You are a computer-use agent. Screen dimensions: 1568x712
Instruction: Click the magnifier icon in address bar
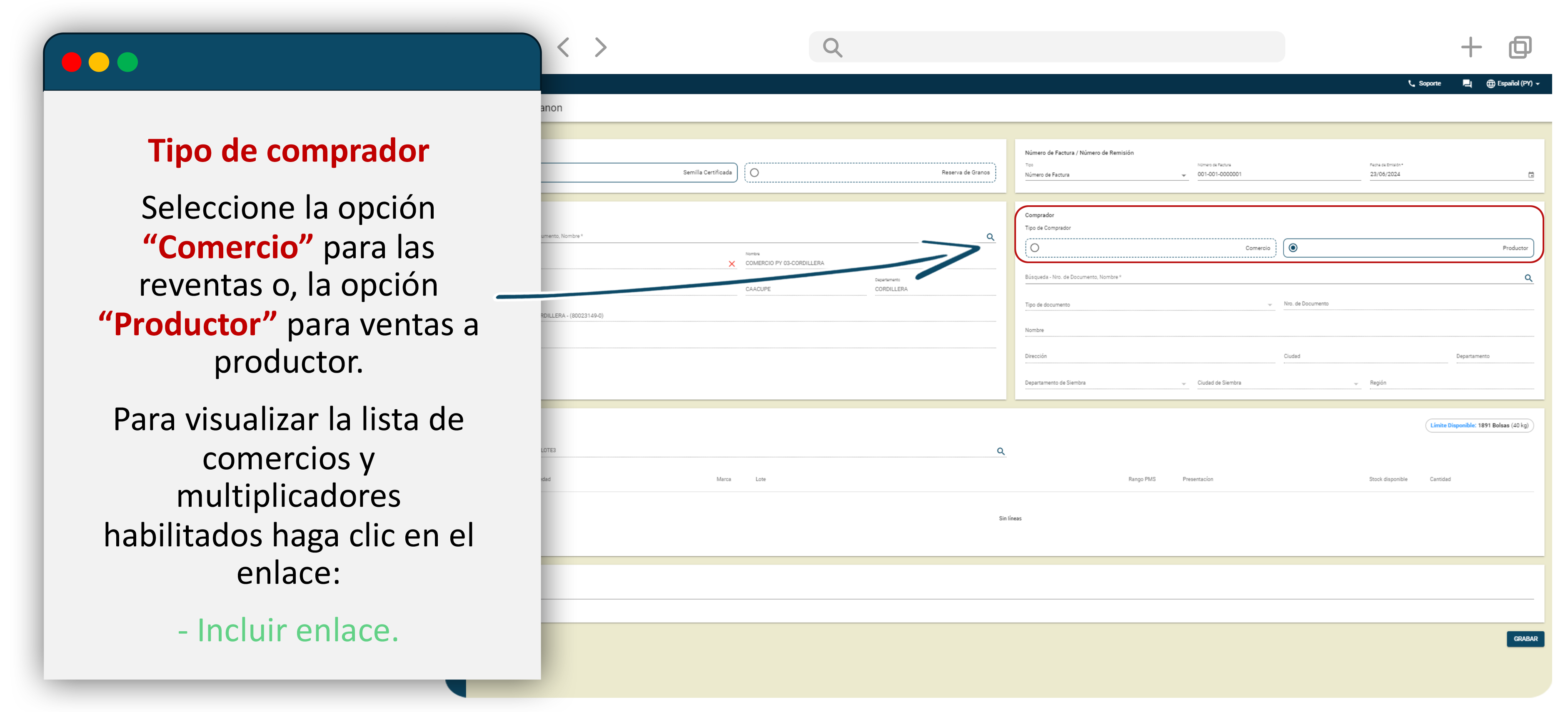point(832,47)
